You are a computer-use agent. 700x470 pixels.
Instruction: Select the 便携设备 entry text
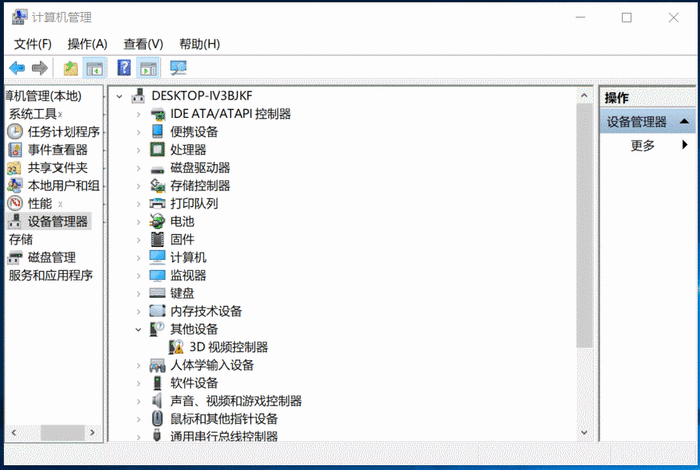[194, 132]
